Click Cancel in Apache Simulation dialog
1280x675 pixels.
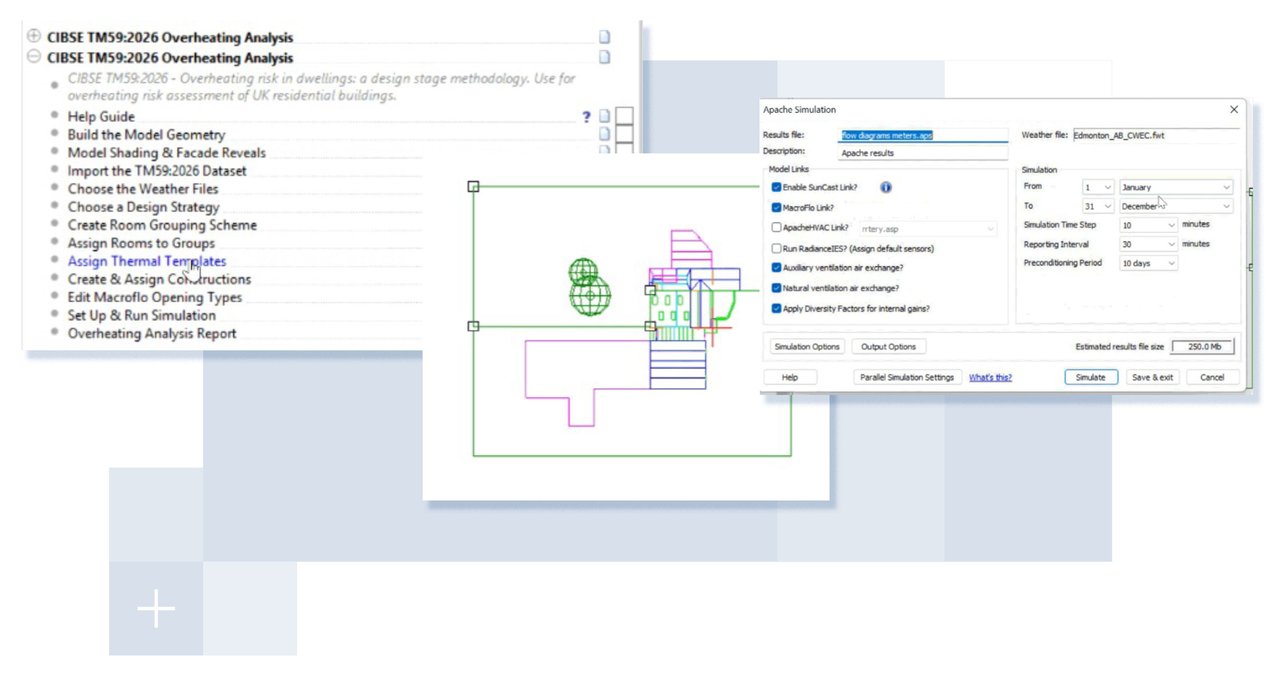point(1212,377)
